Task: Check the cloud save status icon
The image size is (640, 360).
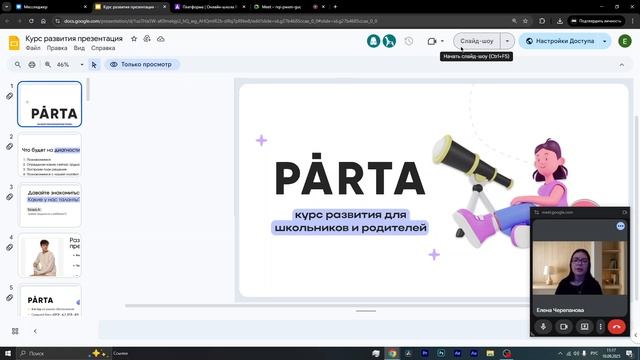Action: click(161, 39)
